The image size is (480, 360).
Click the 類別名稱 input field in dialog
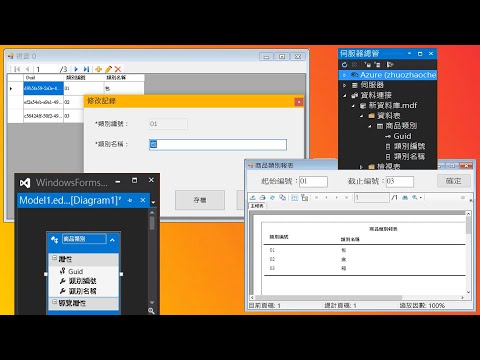(218, 144)
